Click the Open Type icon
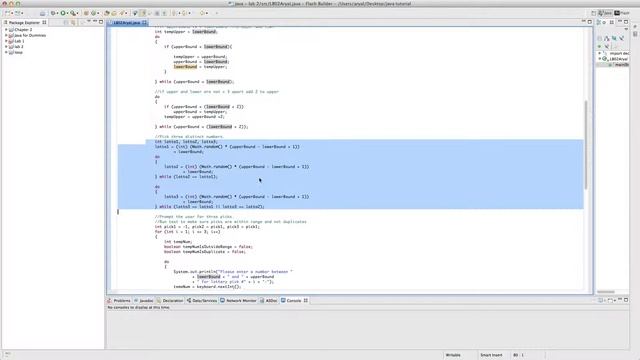 107,13
